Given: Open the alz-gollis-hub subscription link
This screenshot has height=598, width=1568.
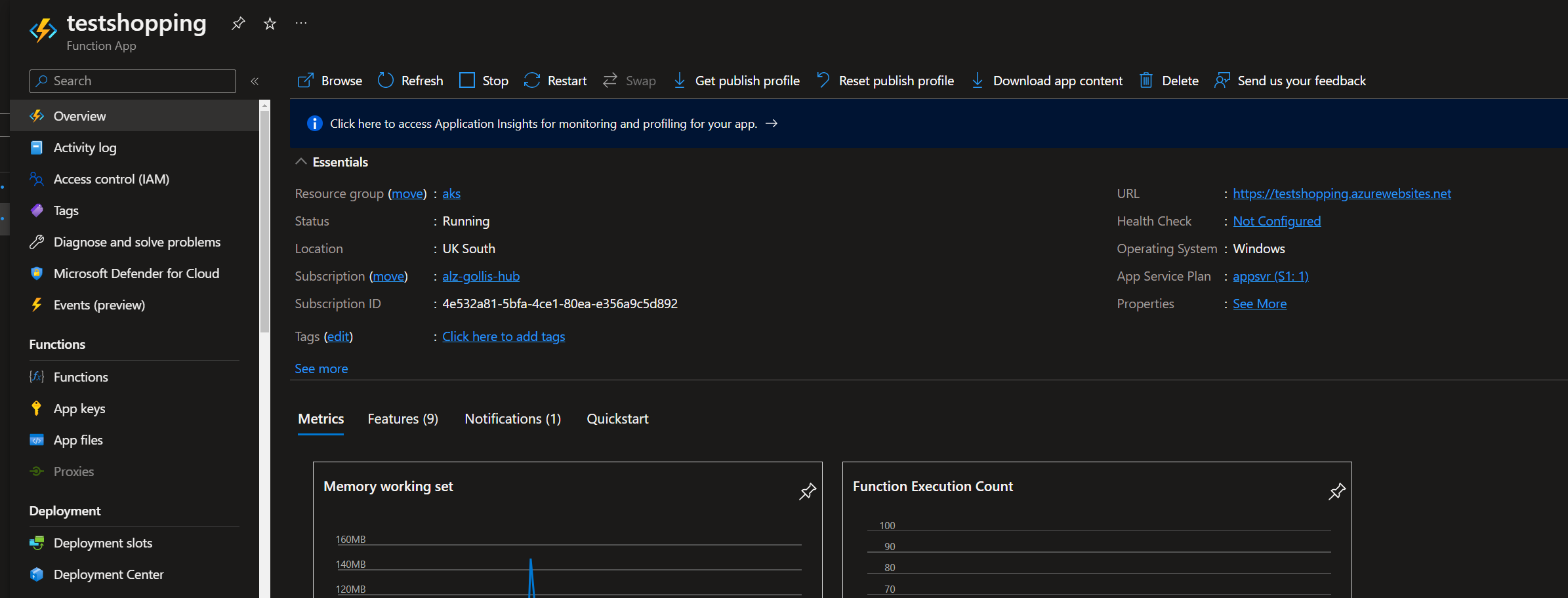Looking at the screenshot, I should click(x=481, y=276).
